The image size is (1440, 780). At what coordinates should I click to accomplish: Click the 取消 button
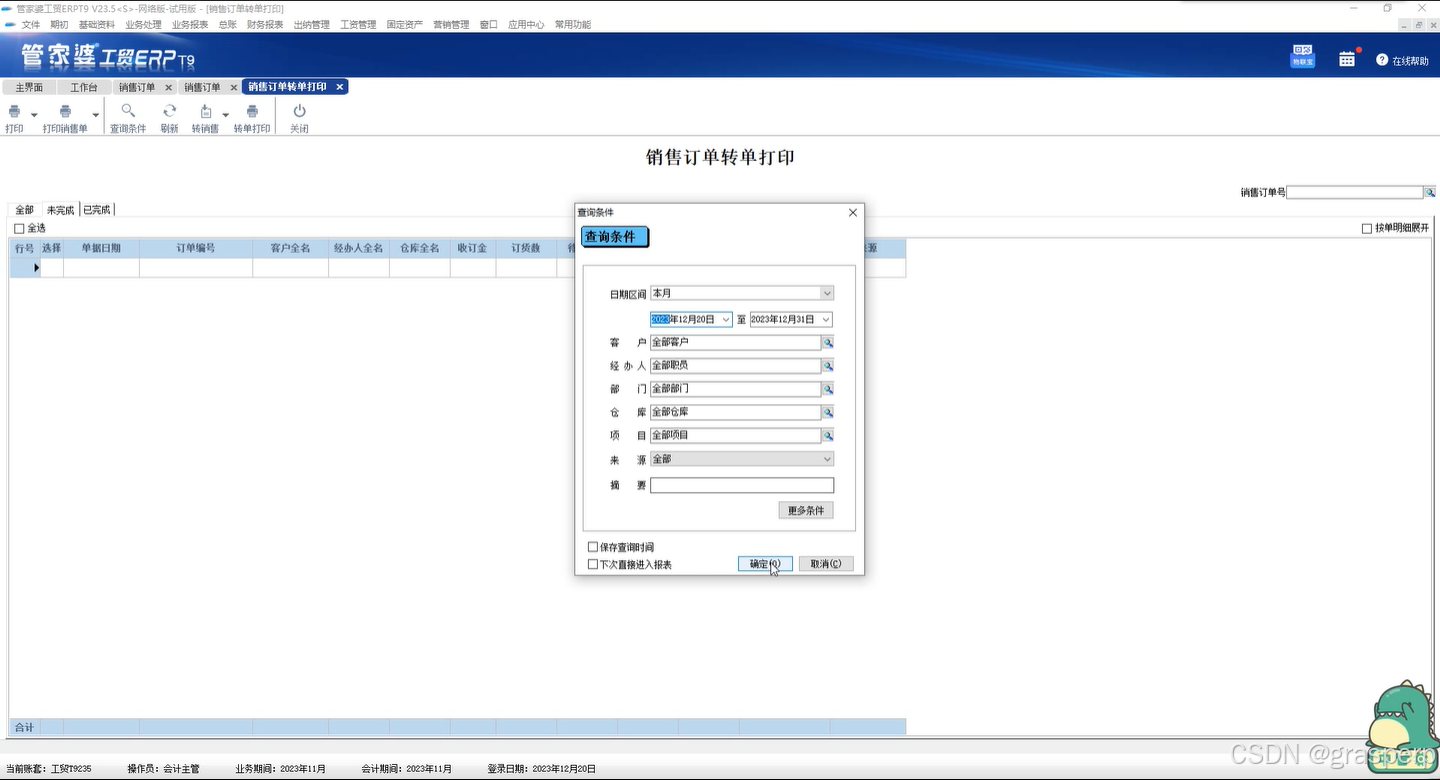[x=826, y=564]
